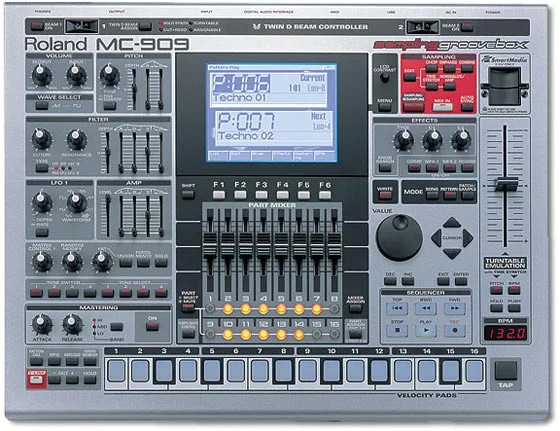This screenshot has width=560, height=431.
Task: Turn Mastering ON switch off
Action: click(x=152, y=326)
